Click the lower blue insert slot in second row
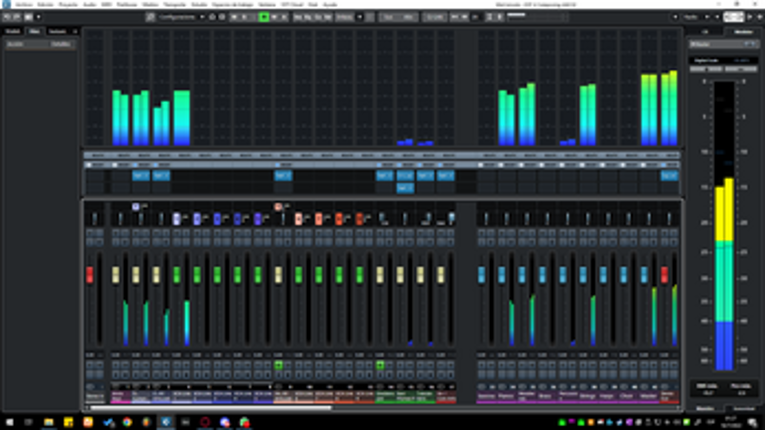Image resolution: width=765 pixels, height=430 pixels. coord(405,188)
